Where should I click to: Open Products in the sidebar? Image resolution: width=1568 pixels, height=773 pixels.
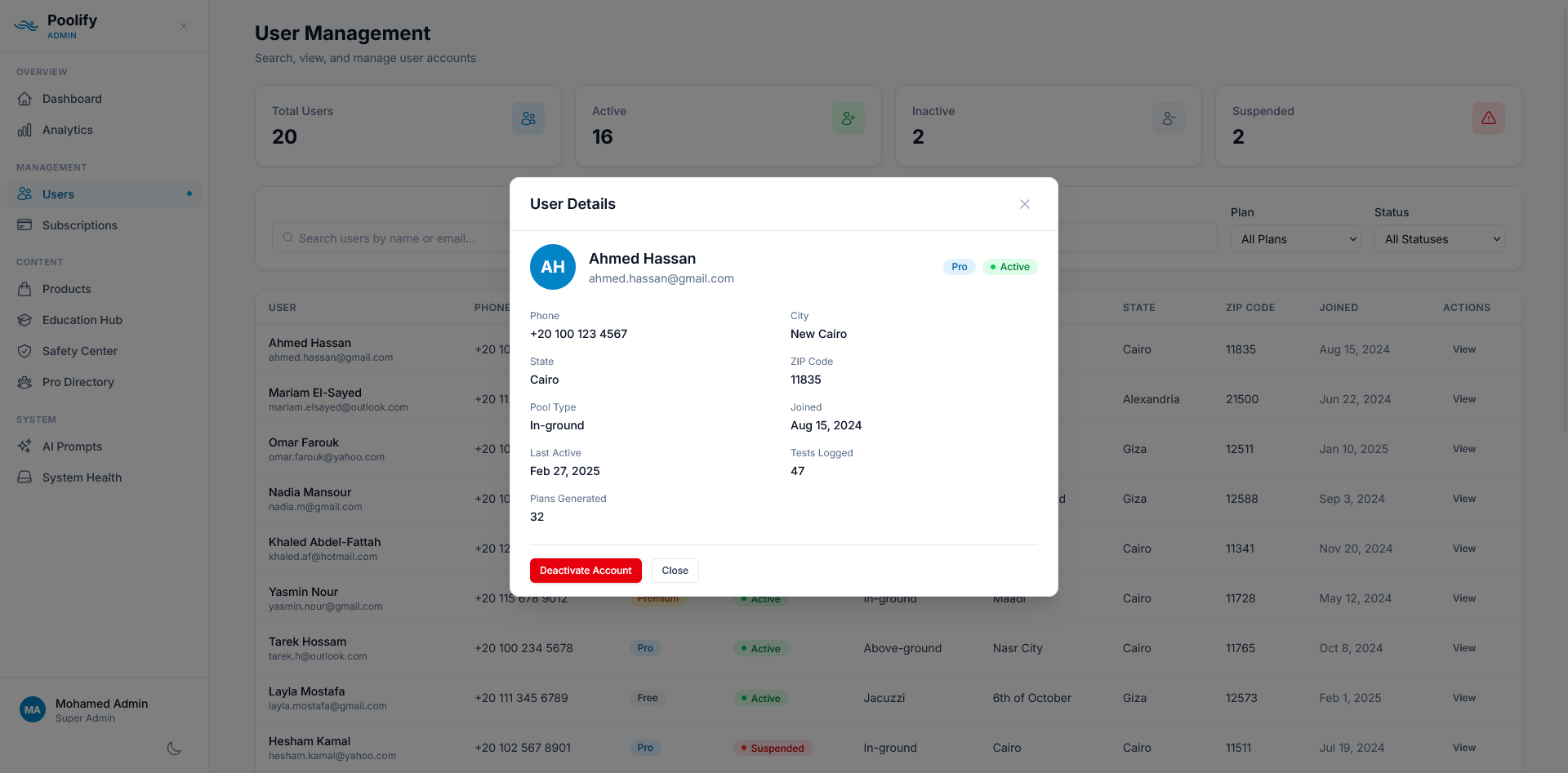(x=104, y=289)
